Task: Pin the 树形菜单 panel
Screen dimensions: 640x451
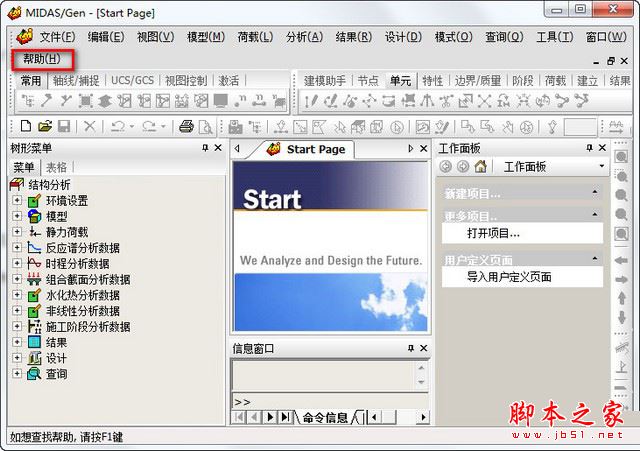Action: click(205, 148)
